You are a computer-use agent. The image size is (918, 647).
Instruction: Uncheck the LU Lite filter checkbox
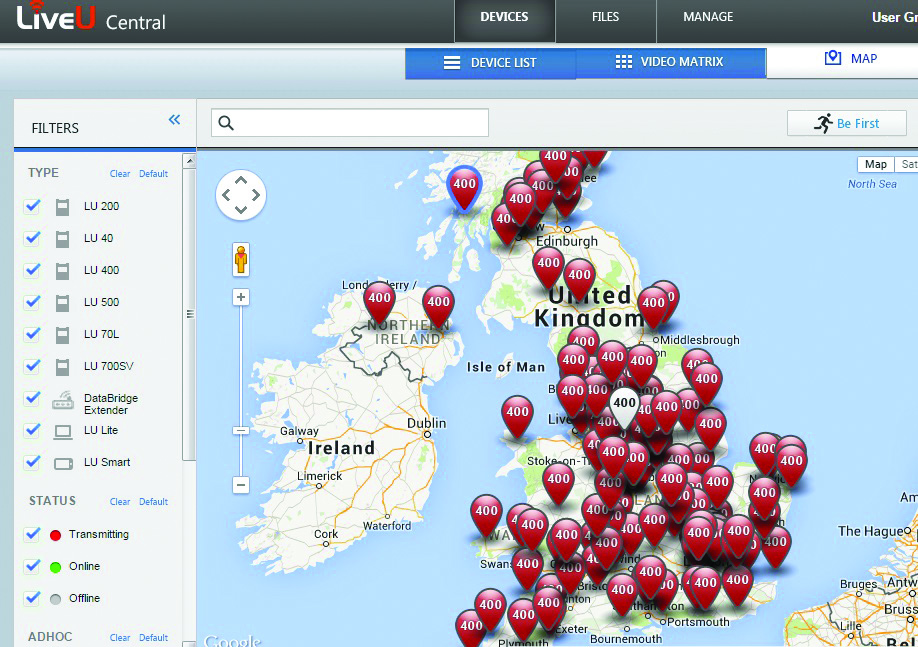(x=32, y=430)
